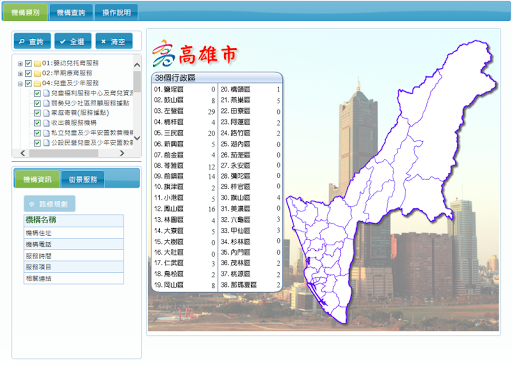Toggle the 家庭寄養(服務據點) checkbox

click(x=37, y=113)
